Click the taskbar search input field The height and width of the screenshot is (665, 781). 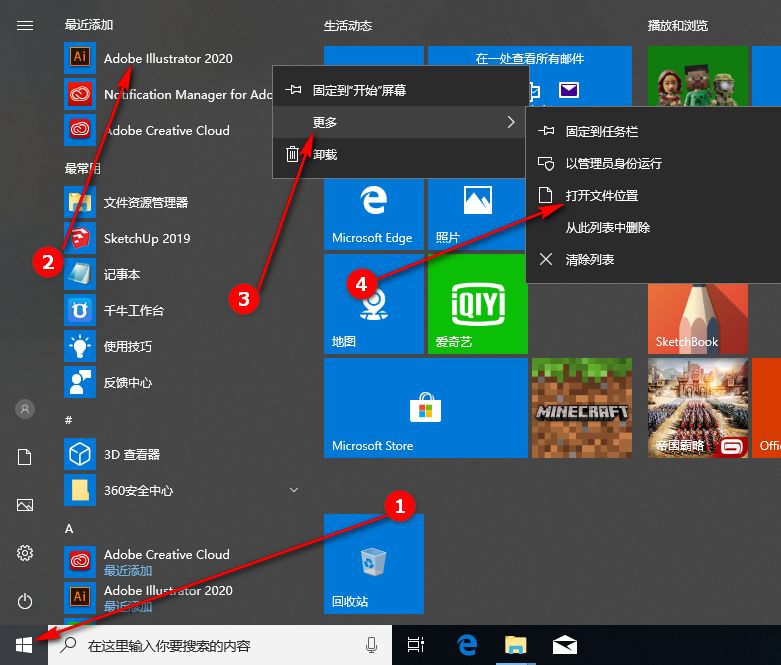pyautogui.click(x=220, y=645)
